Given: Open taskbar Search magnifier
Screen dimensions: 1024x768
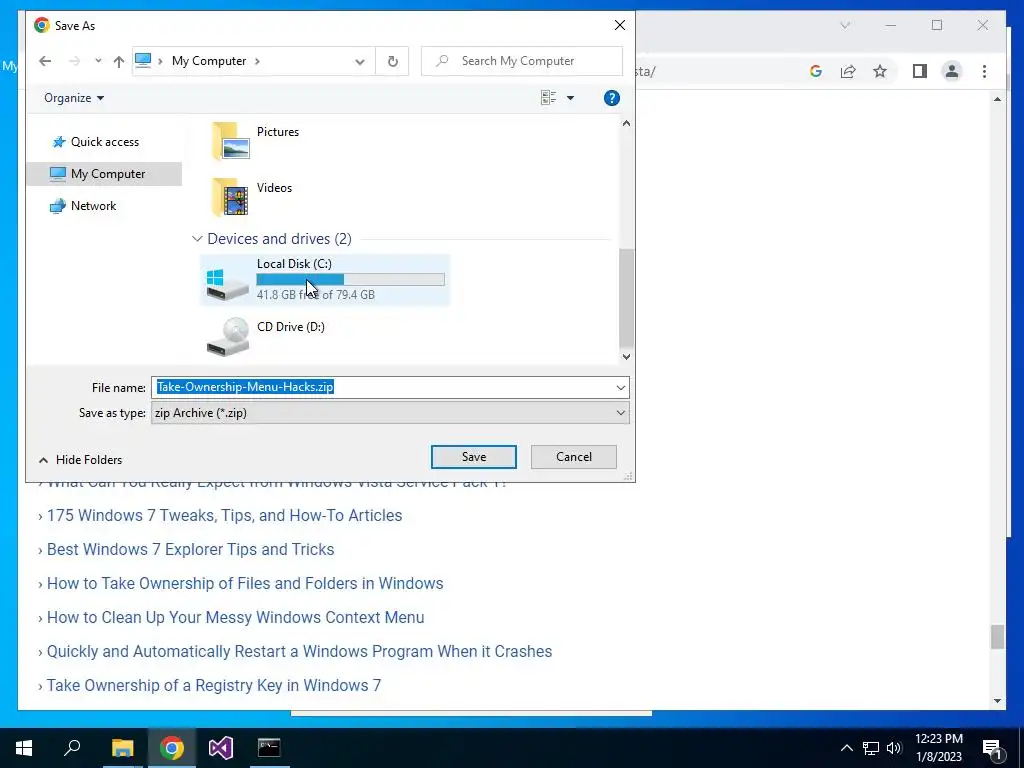Looking at the screenshot, I should [72, 748].
